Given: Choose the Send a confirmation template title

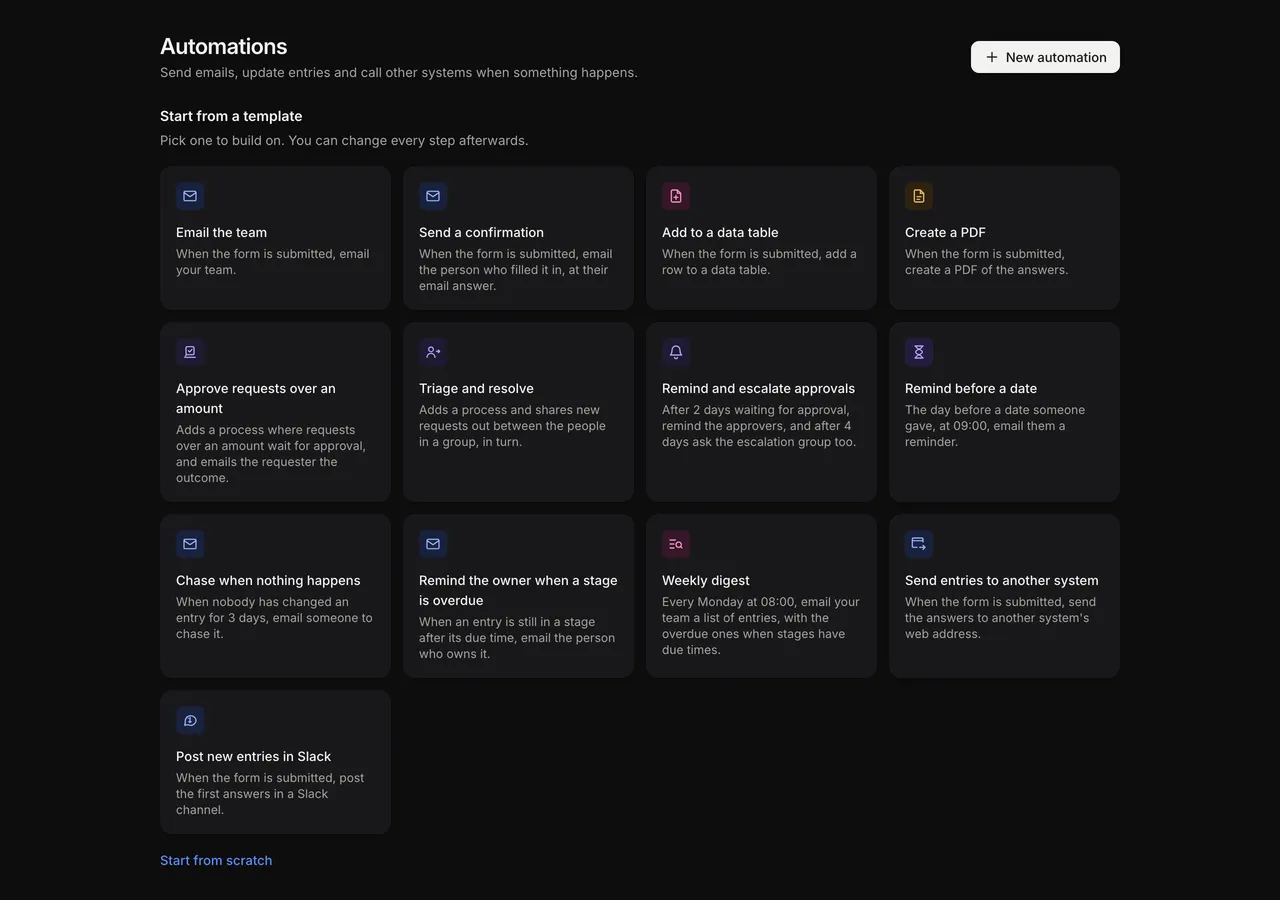Looking at the screenshot, I should [481, 232].
